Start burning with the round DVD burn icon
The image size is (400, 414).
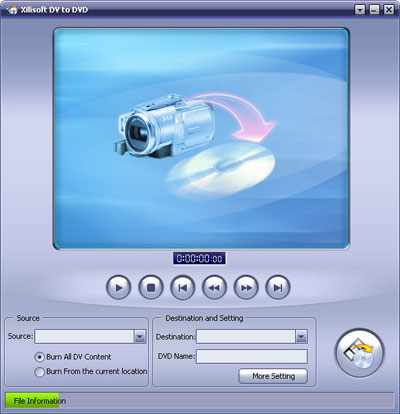[359, 353]
